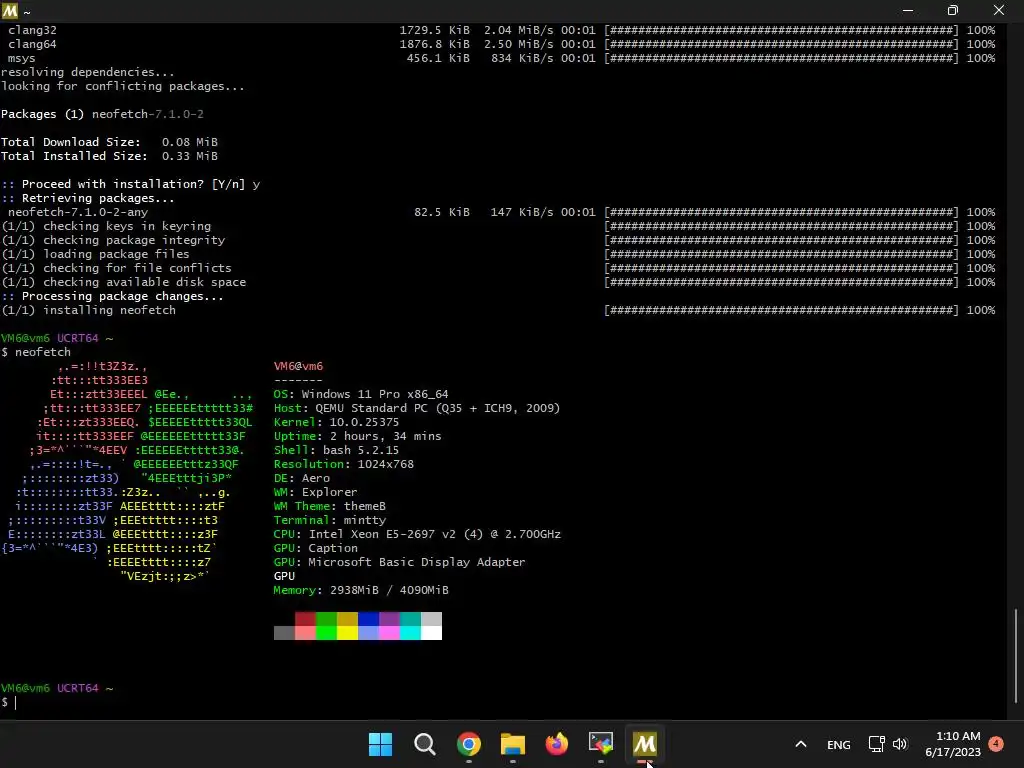
Task: Click the line "OS: Windows 11 Pro x86_64"
Action: pos(361,394)
